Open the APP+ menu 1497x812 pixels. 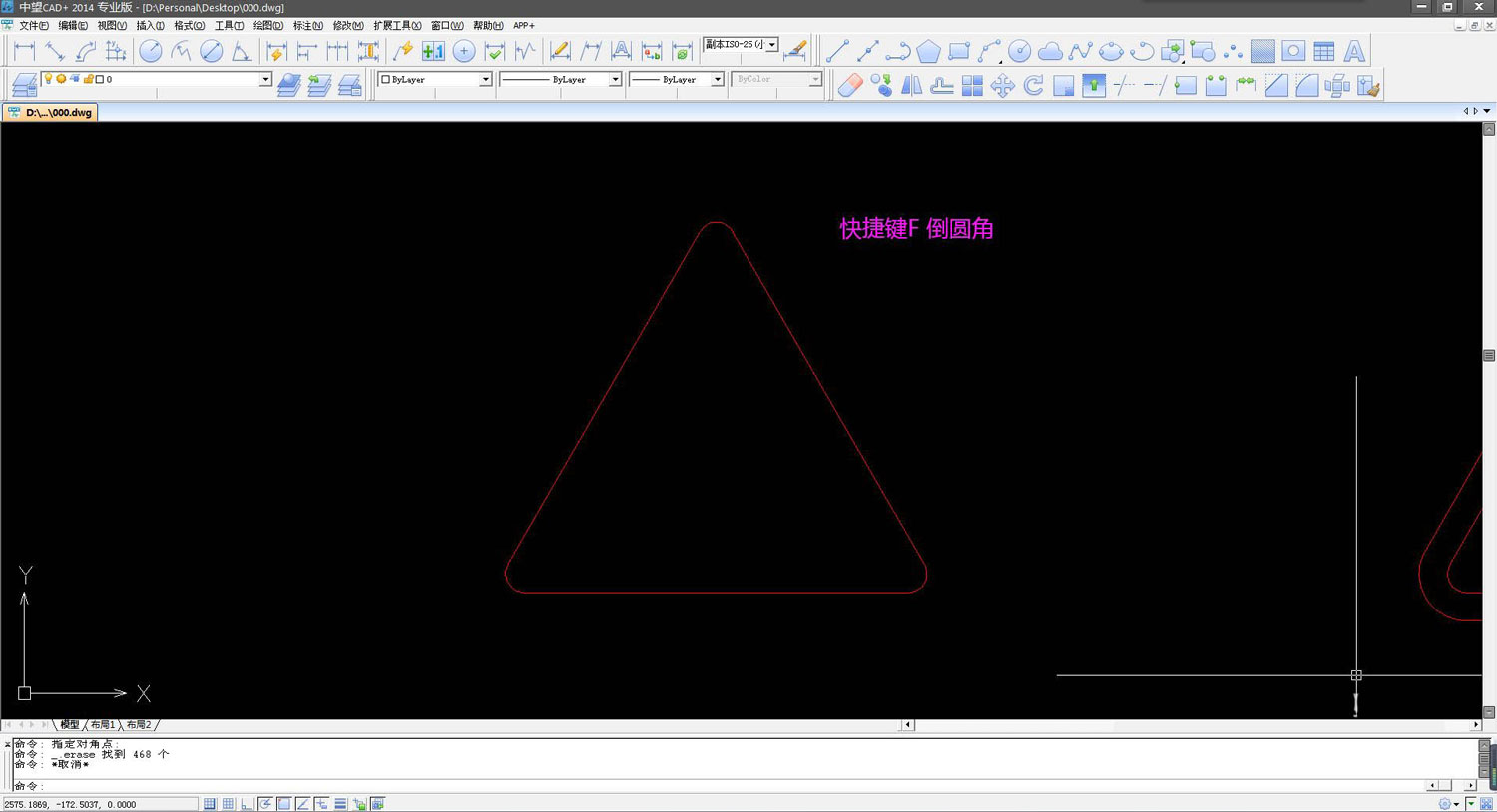pos(524,26)
